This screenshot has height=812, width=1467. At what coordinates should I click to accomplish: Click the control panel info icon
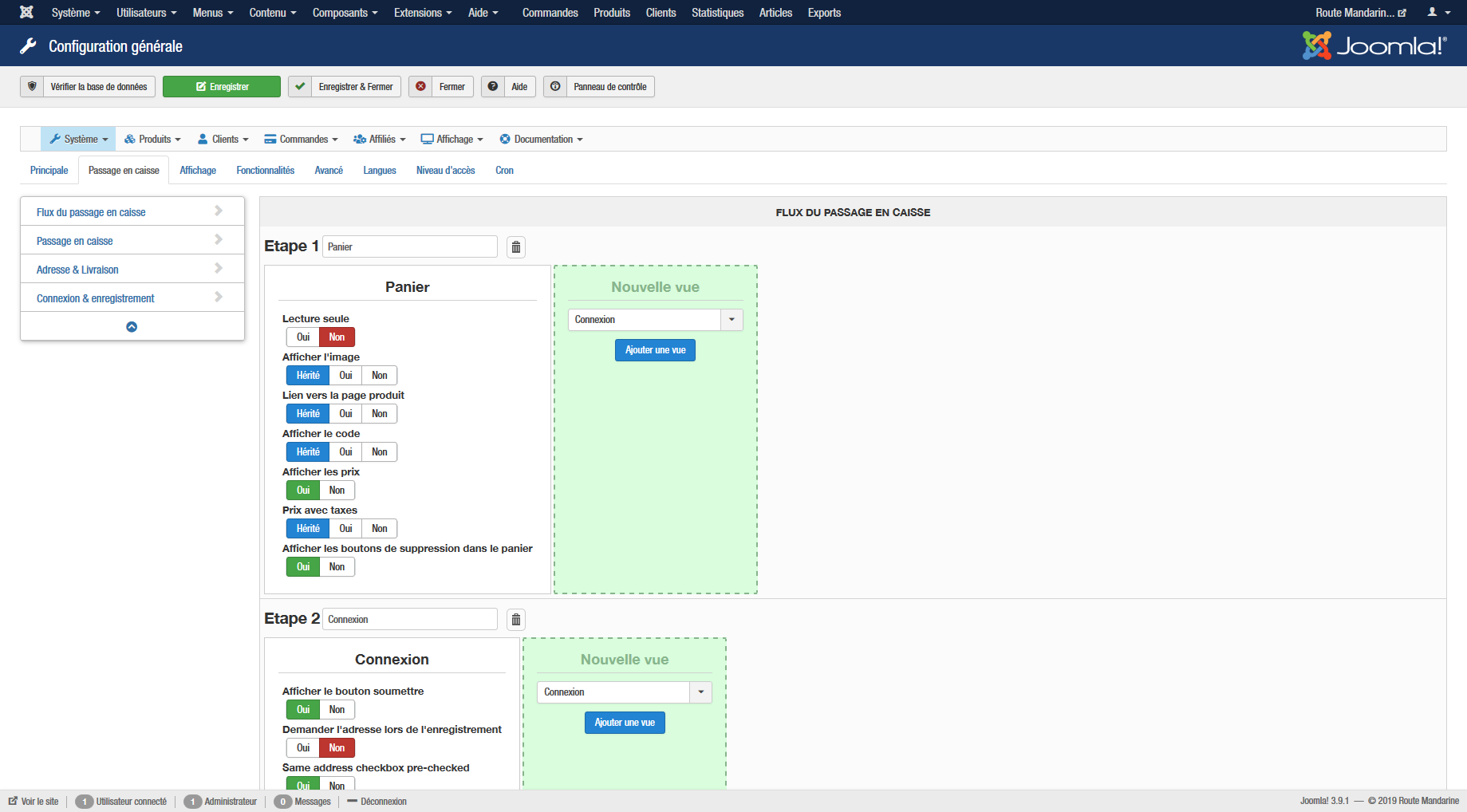[555, 86]
